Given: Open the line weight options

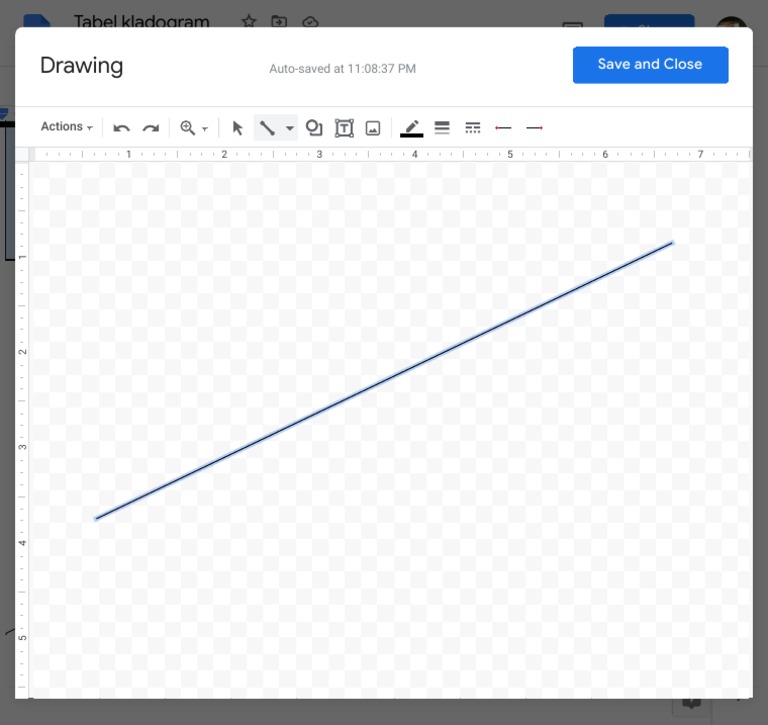Looking at the screenshot, I should point(442,128).
